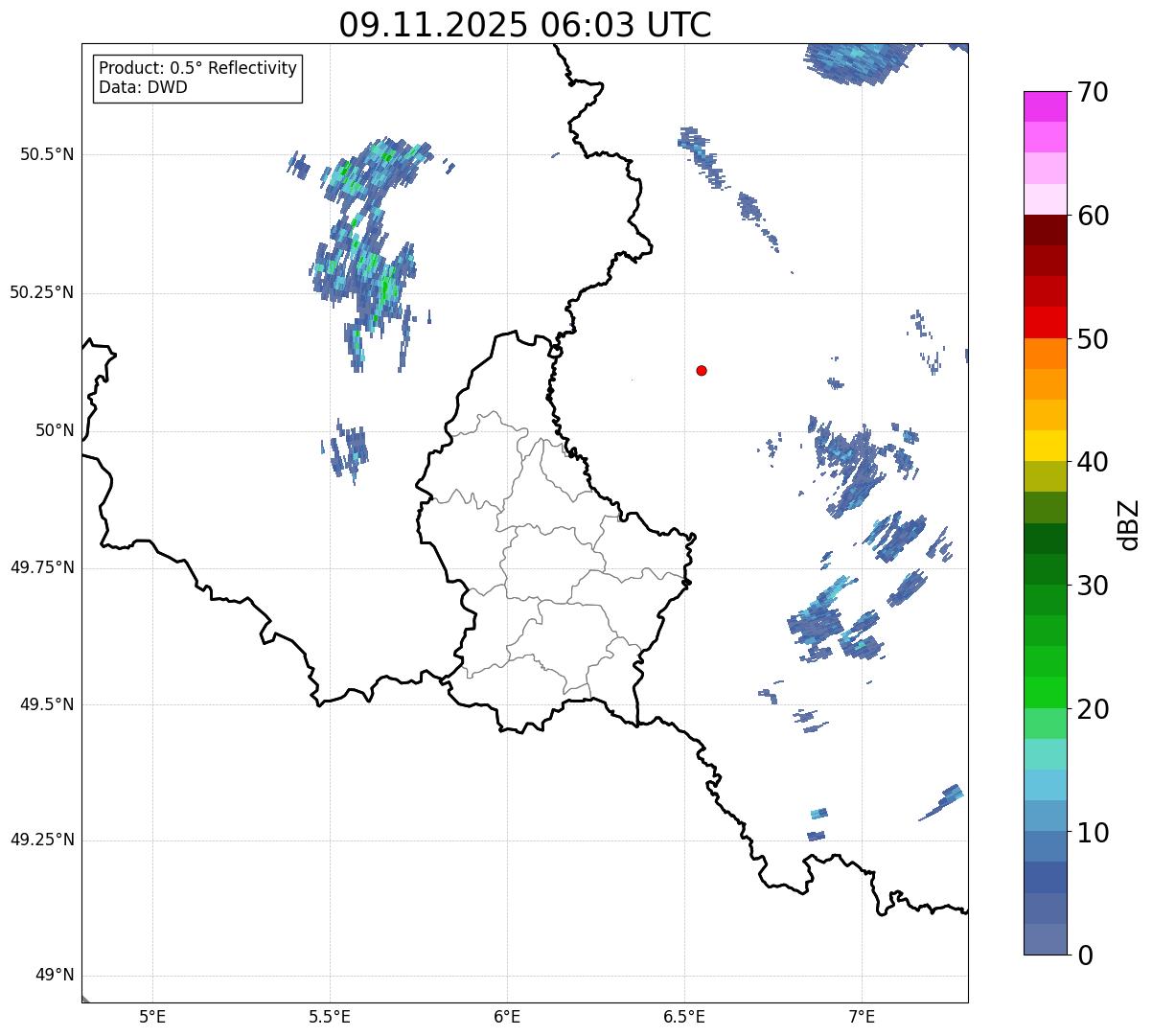Click the bright green colorbar swatch above 20
1152x1036 pixels.
tap(1045, 692)
